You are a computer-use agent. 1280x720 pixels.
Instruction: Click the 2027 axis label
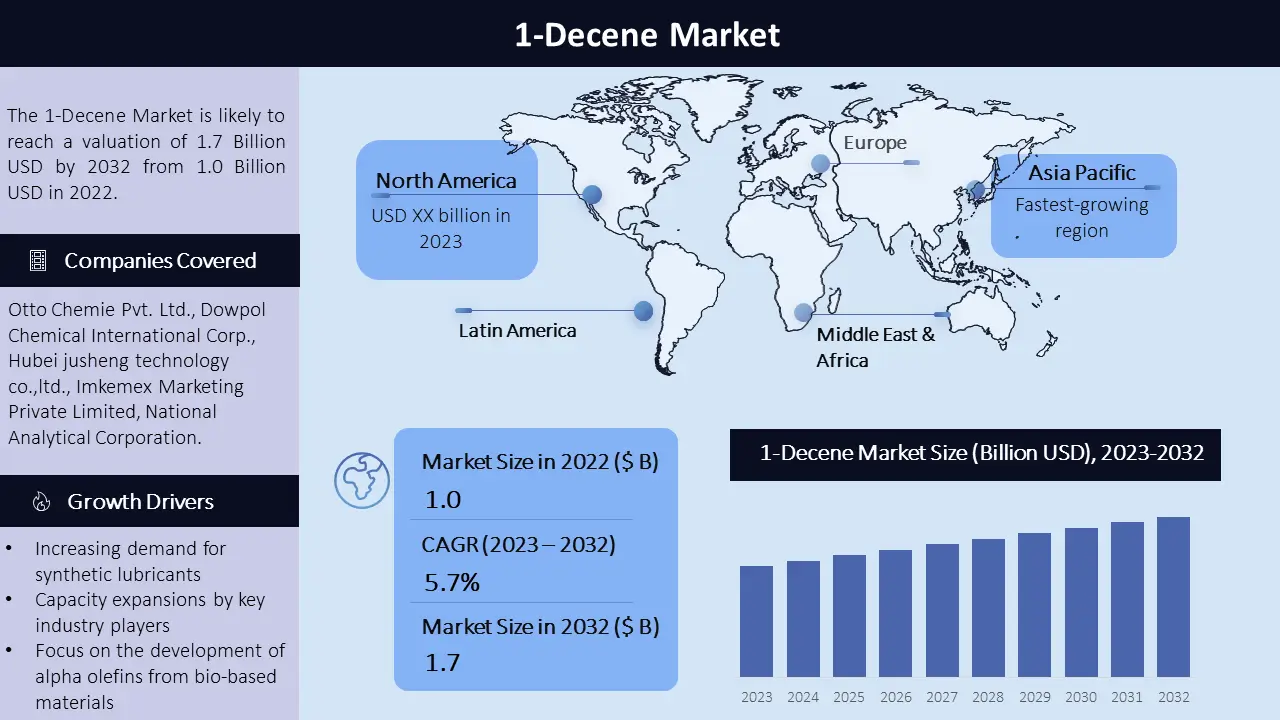pyautogui.click(x=942, y=697)
